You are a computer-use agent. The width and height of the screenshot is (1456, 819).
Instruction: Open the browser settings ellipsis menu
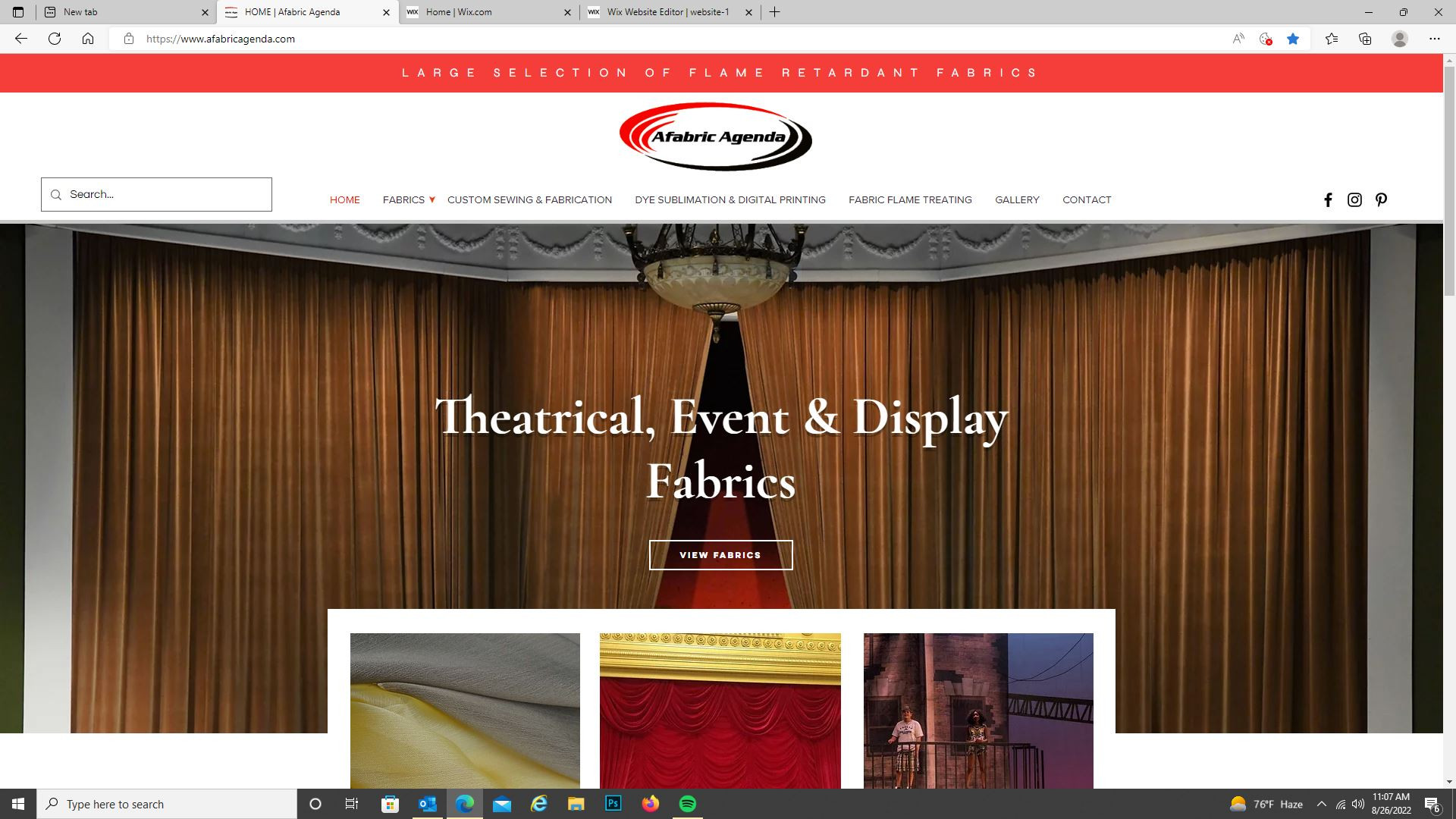coord(1436,38)
